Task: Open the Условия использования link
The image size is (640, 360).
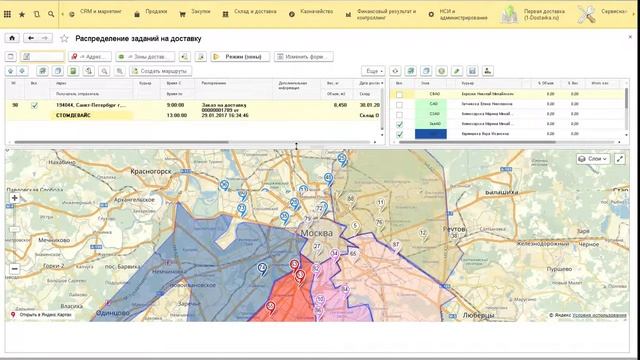Action: coord(599,315)
